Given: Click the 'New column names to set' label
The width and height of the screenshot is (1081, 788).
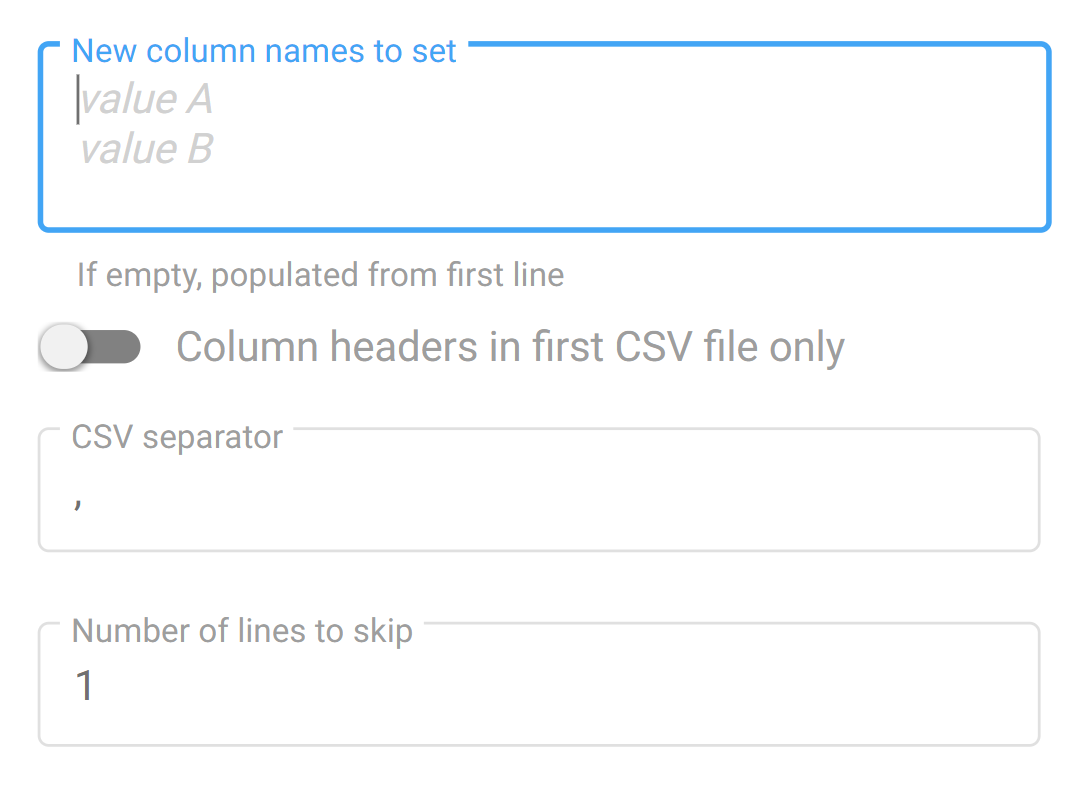Looking at the screenshot, I should click(264, 51).
